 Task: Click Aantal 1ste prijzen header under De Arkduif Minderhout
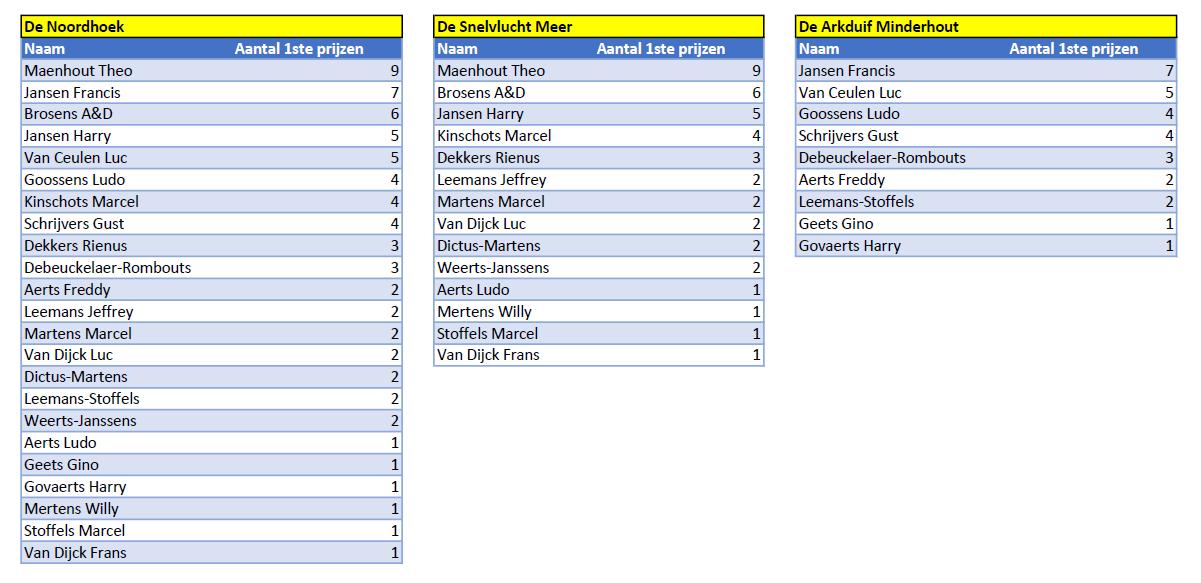(1073, 49)
